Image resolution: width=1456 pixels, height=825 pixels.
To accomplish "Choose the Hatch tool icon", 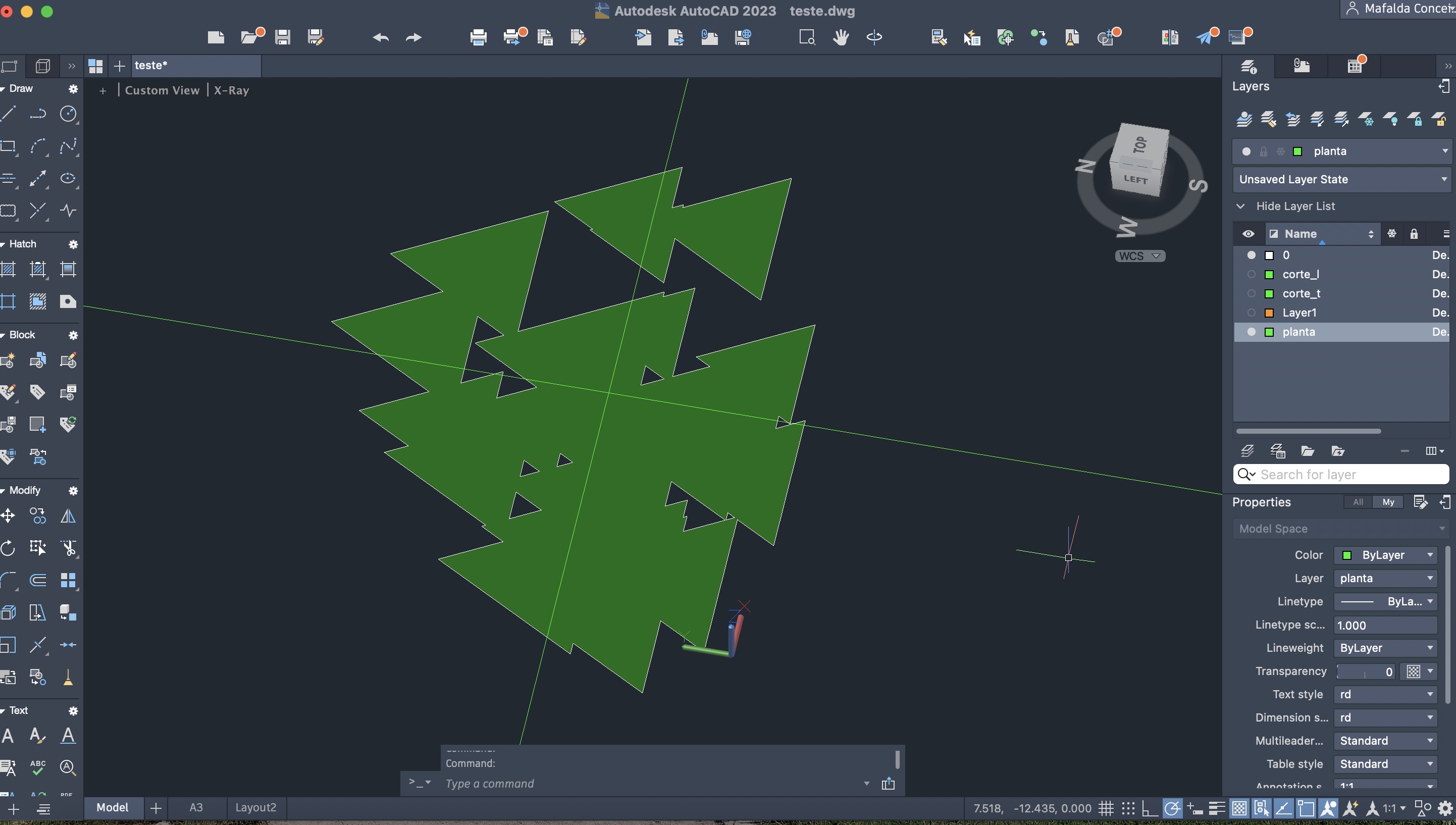I will coord(8,269).
